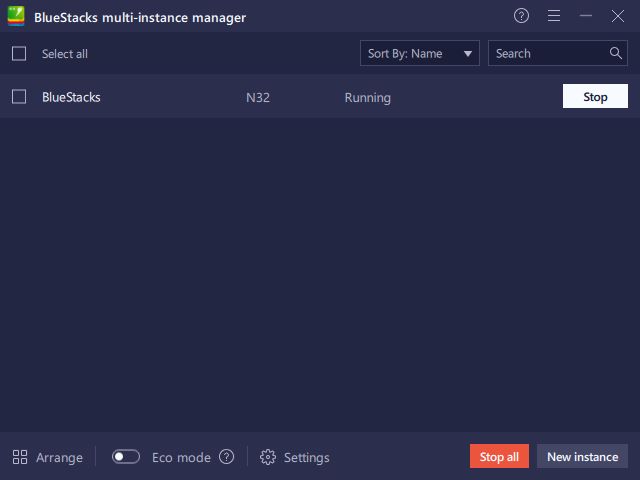Open Settings via the gear icon
This screenshot has width=640, height=480.
267,457
